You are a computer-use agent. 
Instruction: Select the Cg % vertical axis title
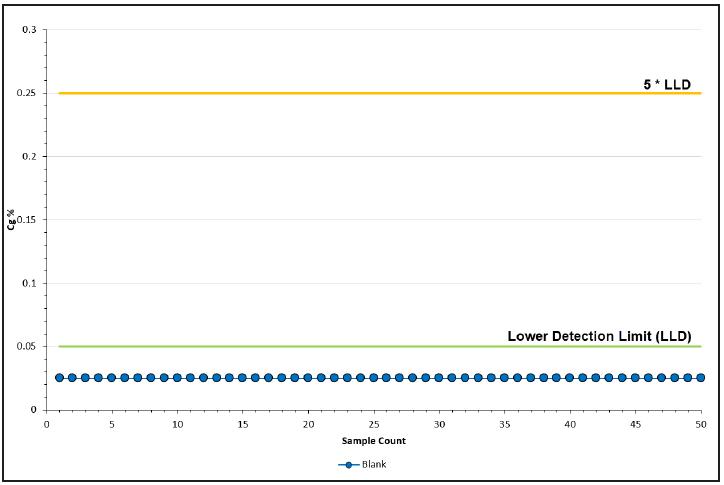coord(12,220)
